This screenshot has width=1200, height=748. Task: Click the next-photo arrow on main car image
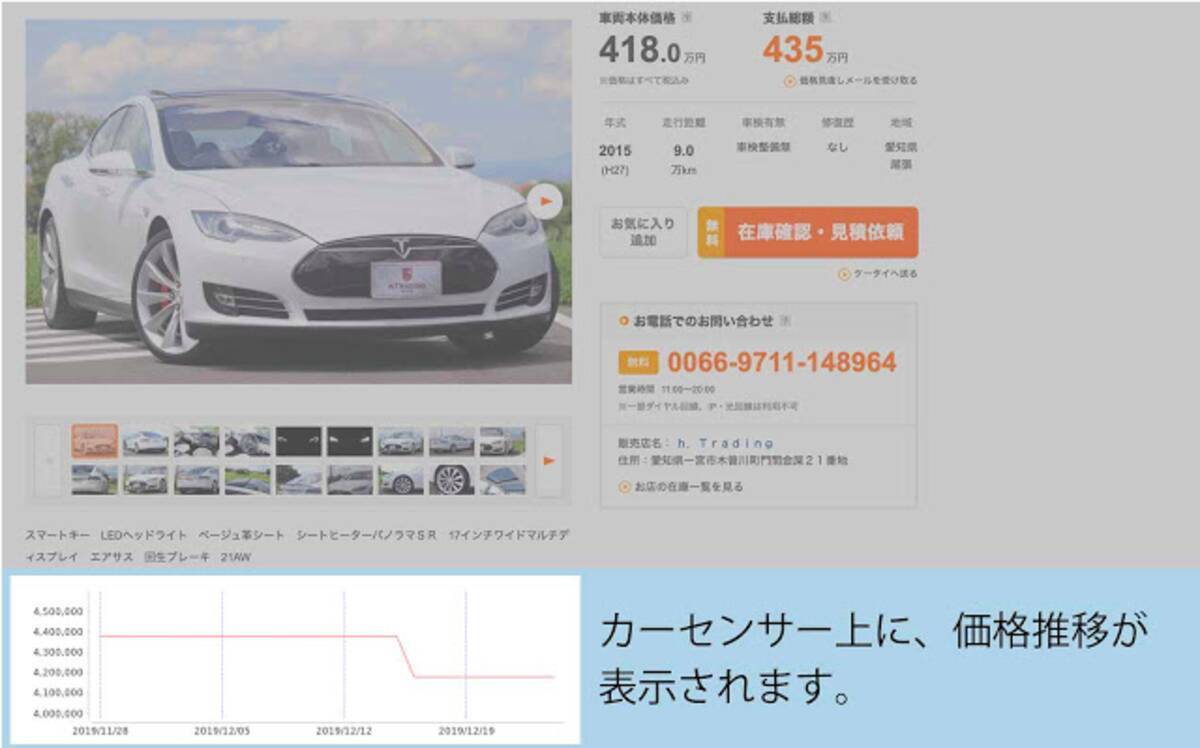[x=544, y=202]
